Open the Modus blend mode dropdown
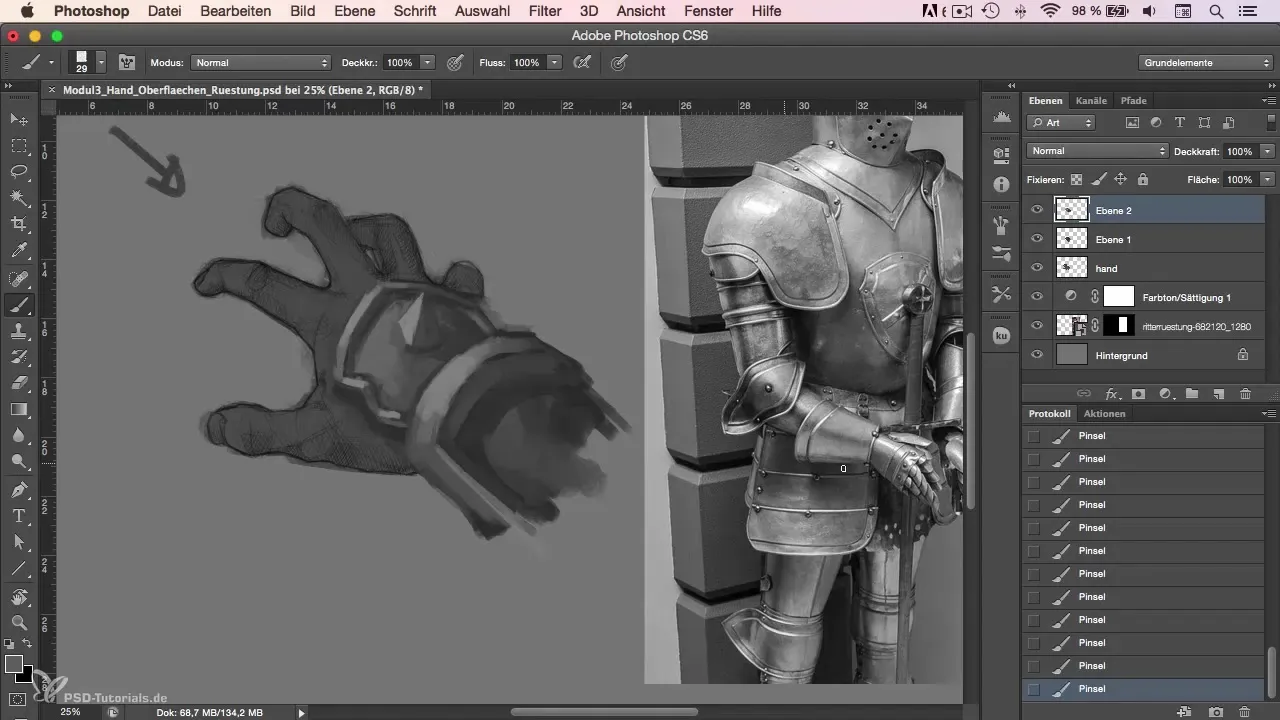This screenshot has width=1280, height=720. 260,62
